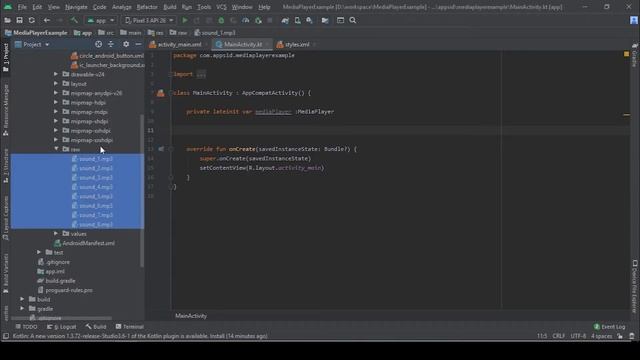Open the Logcat tool window

[x=62, y=327]
